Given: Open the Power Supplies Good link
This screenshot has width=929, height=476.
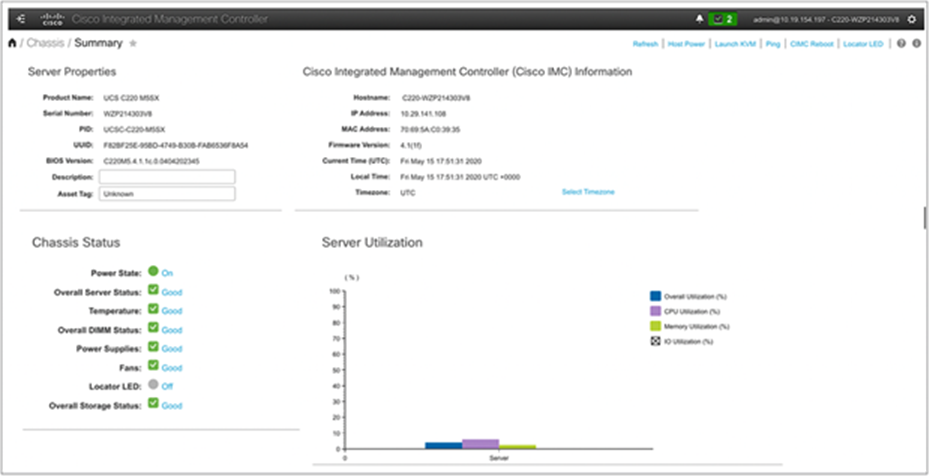Looking at the screenshot, I should 172,349.
